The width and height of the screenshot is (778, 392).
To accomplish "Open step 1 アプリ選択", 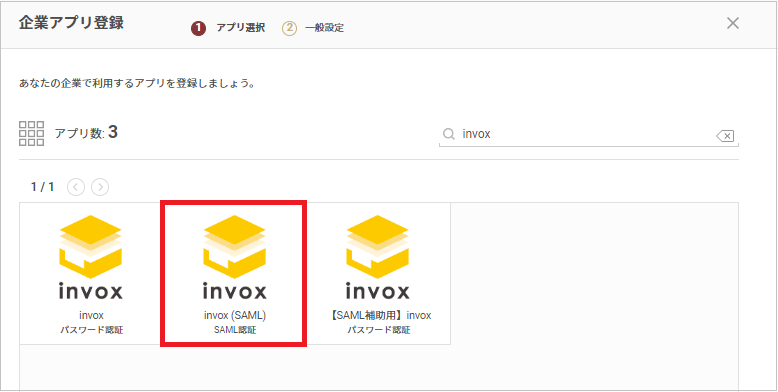I will [228, 28].
